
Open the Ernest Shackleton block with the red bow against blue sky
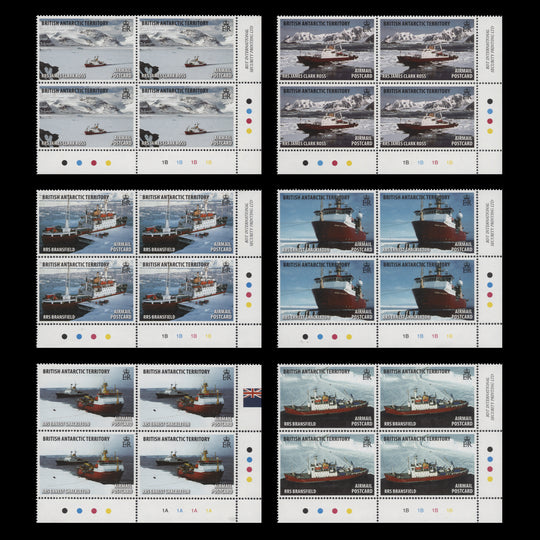click(390, 269)
